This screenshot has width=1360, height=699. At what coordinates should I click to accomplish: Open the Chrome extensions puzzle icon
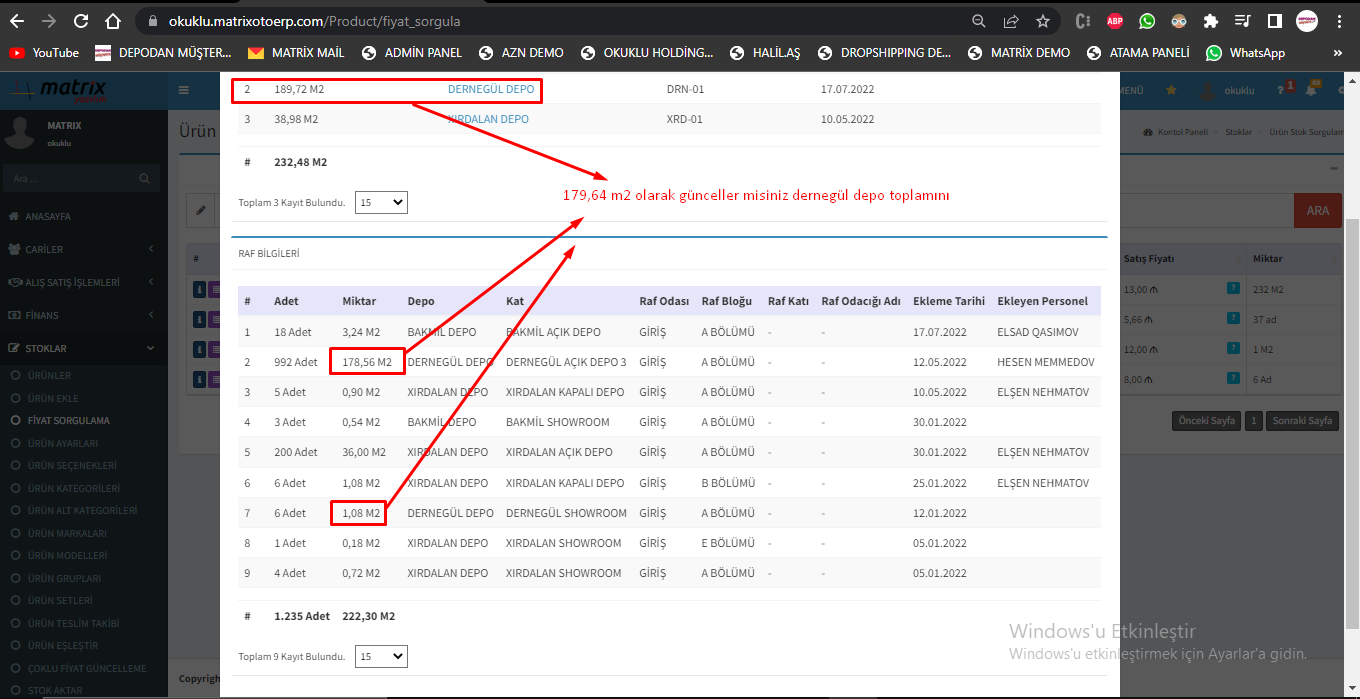click(1211, 21)
